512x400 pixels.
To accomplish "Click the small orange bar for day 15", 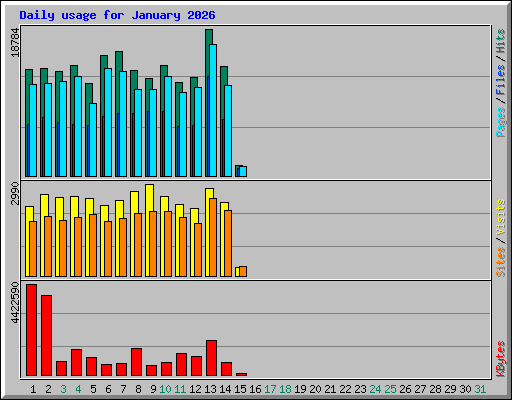I will (x=243, y=271).
